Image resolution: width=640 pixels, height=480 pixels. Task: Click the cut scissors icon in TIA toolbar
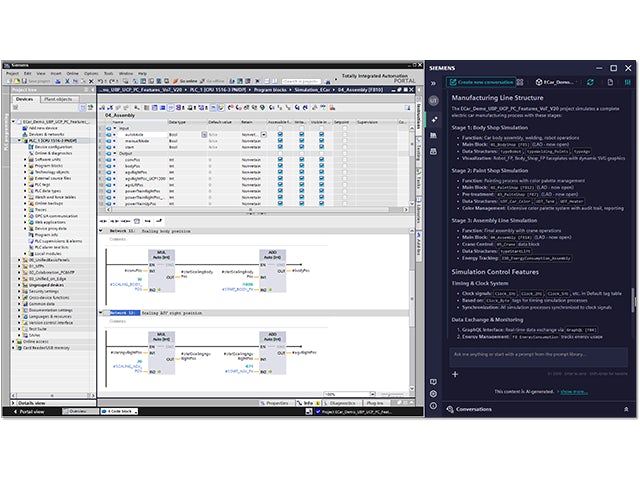[67, 81]
